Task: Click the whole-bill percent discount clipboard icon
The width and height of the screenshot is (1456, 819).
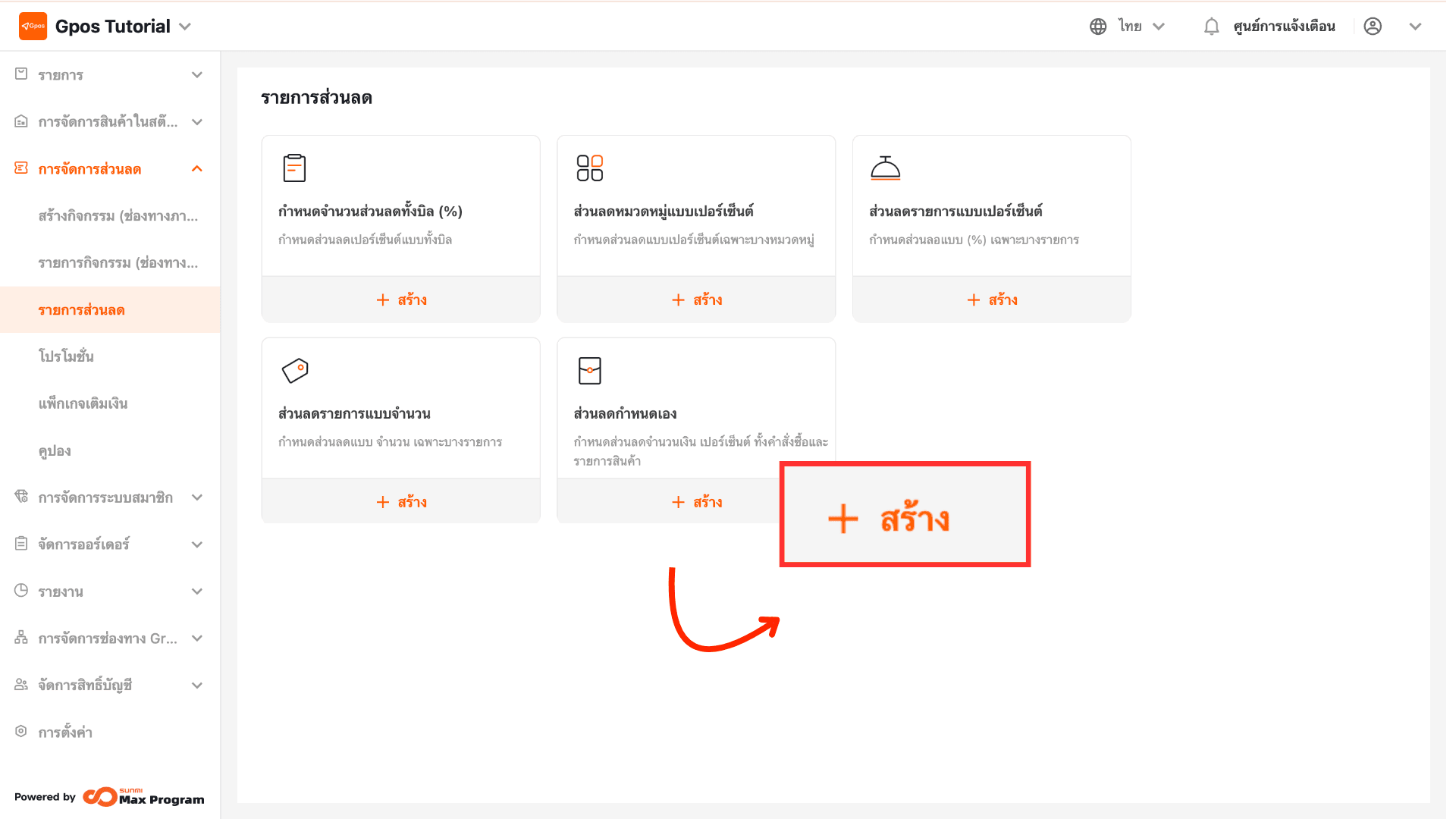Action: pyautogui.click(x=294, y=168)
